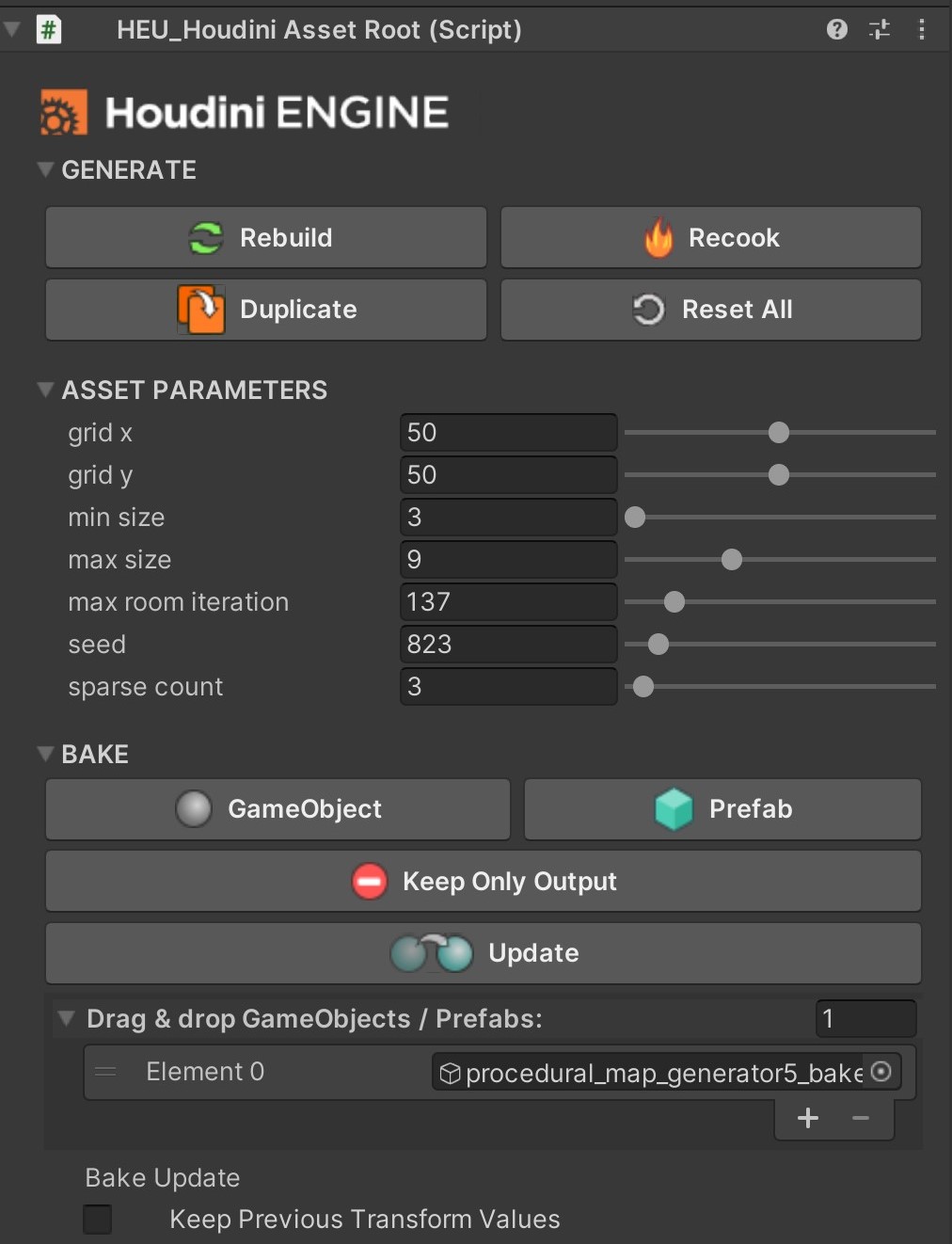The height and width of the screenshot is (1244, 952).
Task: Select the max room iteration value field
Action: click(508, 601)
